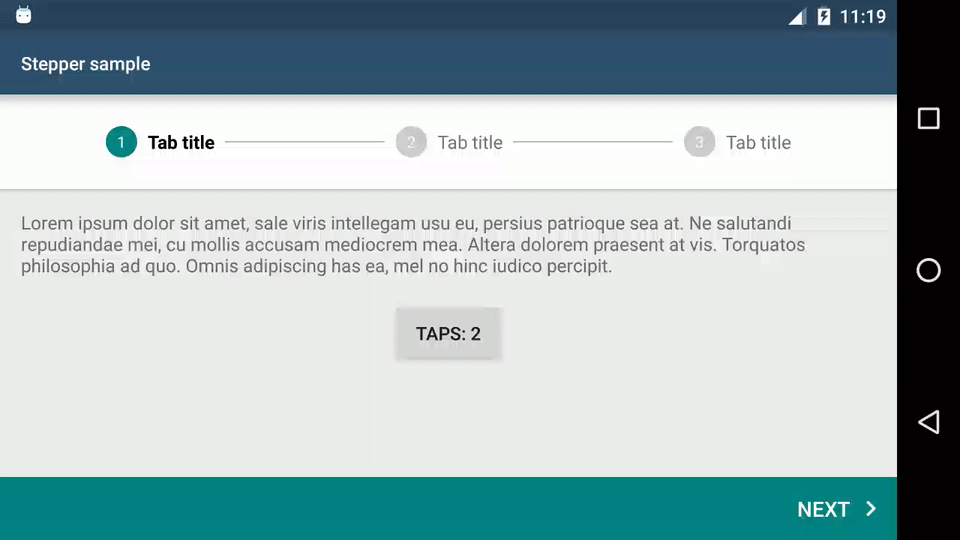Tap the NEXT text label
Viewport: 960px width, 540px height.
pos(823,509)
